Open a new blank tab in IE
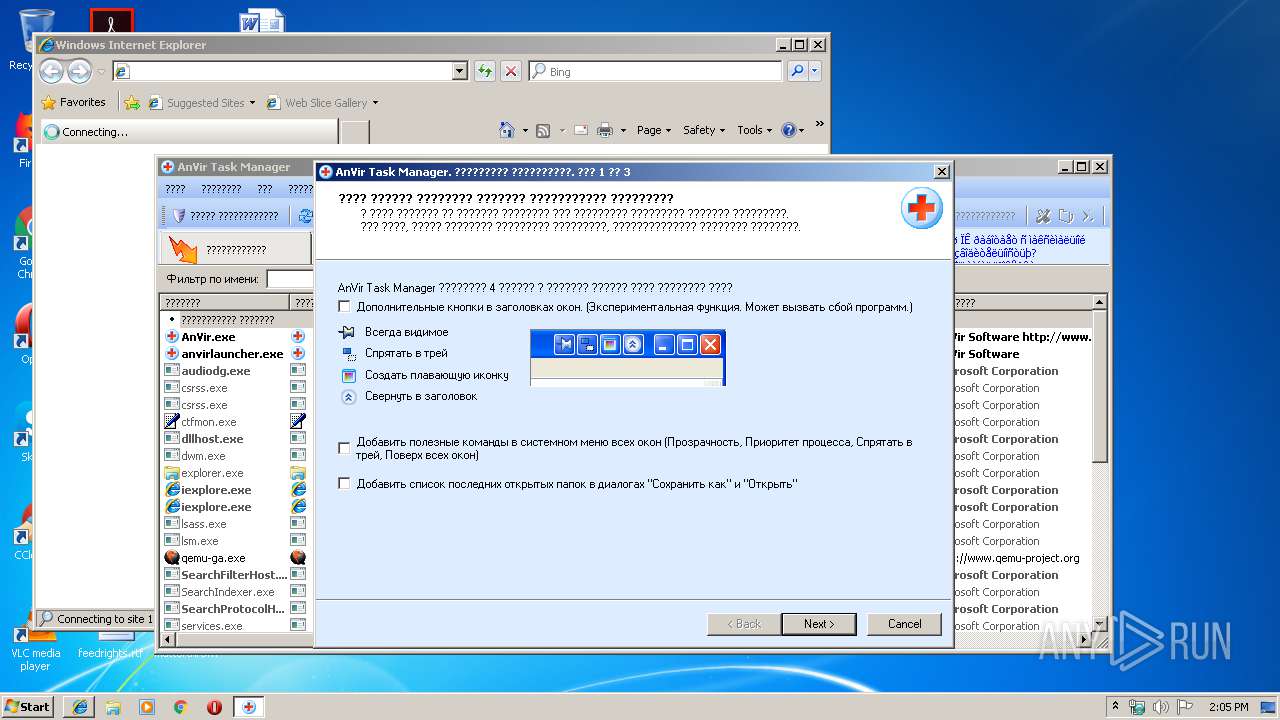1280x720 pixels. click(x=355, y=132)
